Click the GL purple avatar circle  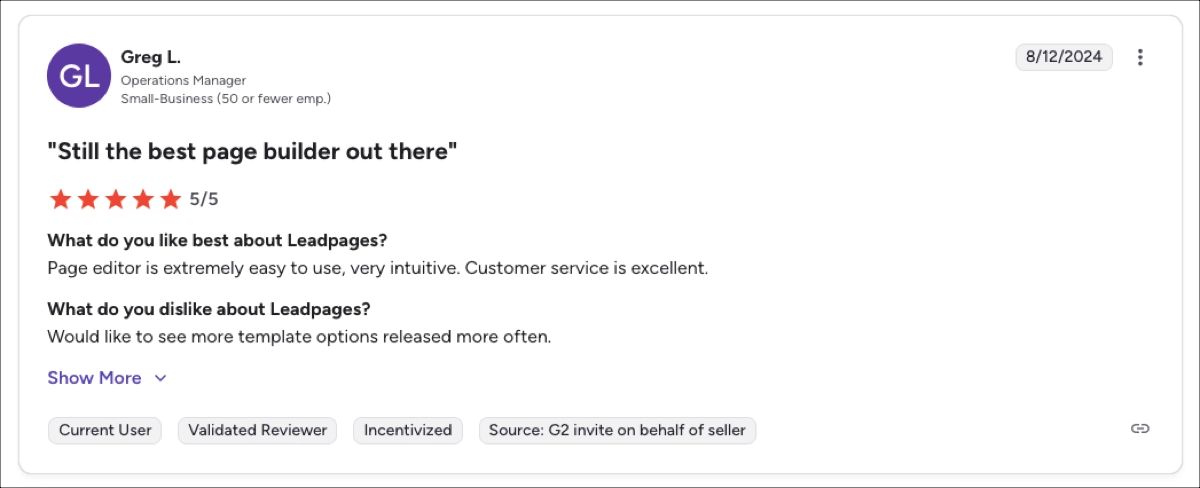[80, 75]
